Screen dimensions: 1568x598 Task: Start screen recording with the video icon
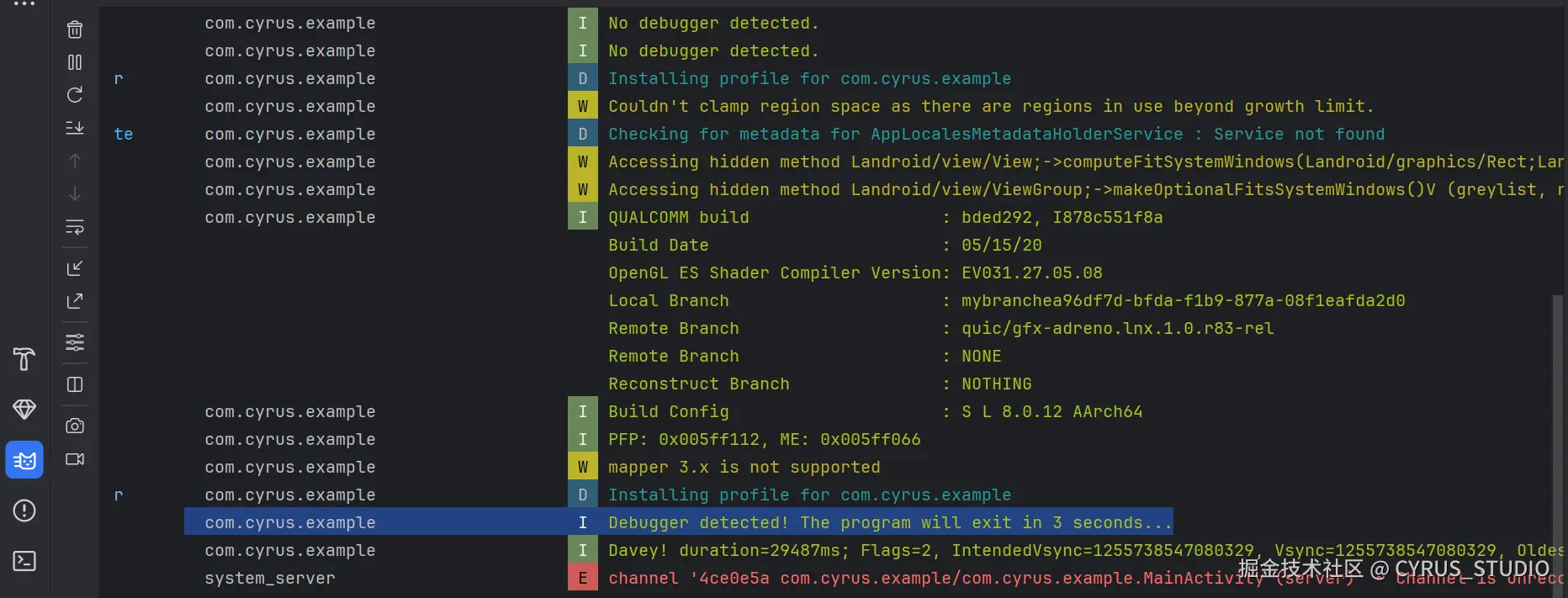75,459
